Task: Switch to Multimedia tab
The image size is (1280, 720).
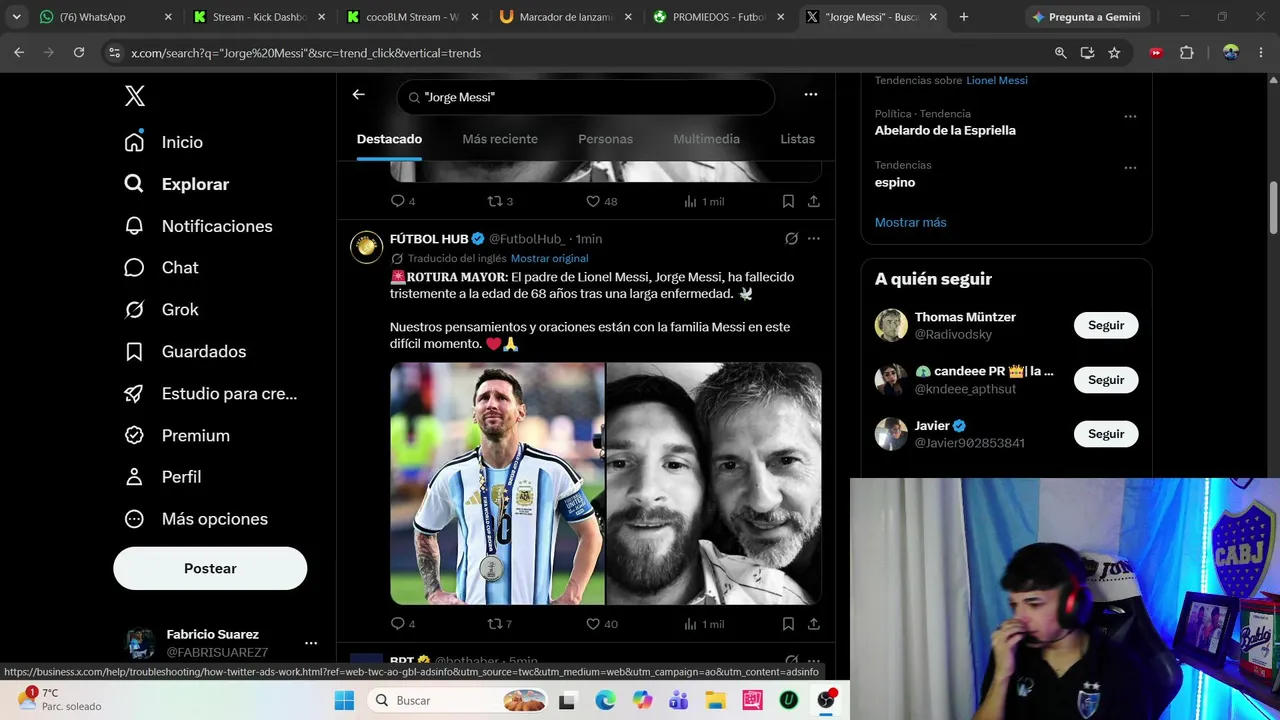Action: pyautogui.click(x=706, y=139)
